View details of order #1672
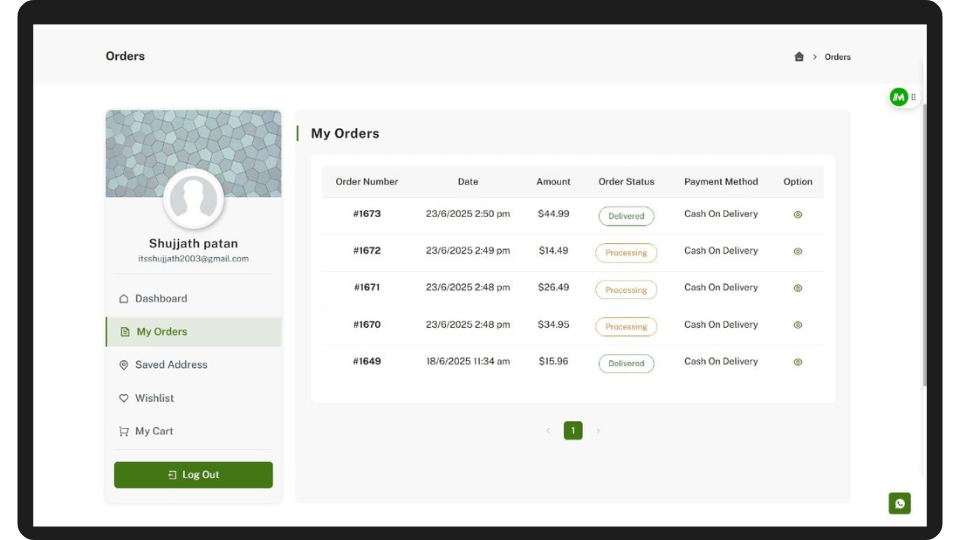960x540 pixels. [x=798, y=251]
